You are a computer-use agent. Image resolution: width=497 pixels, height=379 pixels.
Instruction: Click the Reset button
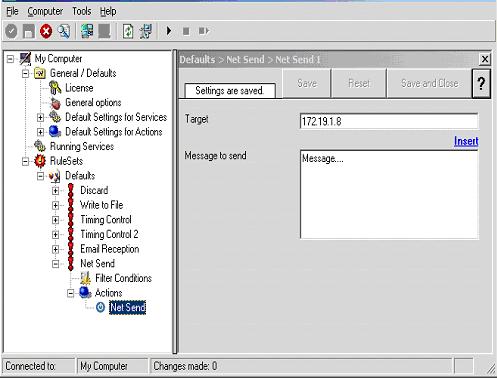coord(359,83)
